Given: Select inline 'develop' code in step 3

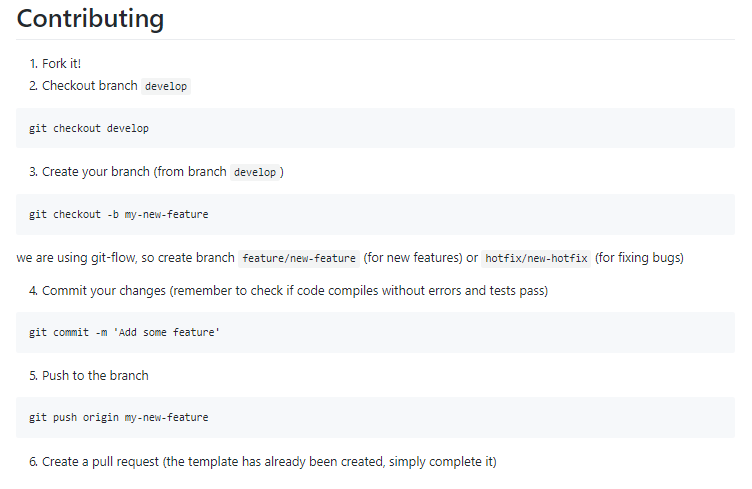Looking at the screenshot, I should (254, 172).
